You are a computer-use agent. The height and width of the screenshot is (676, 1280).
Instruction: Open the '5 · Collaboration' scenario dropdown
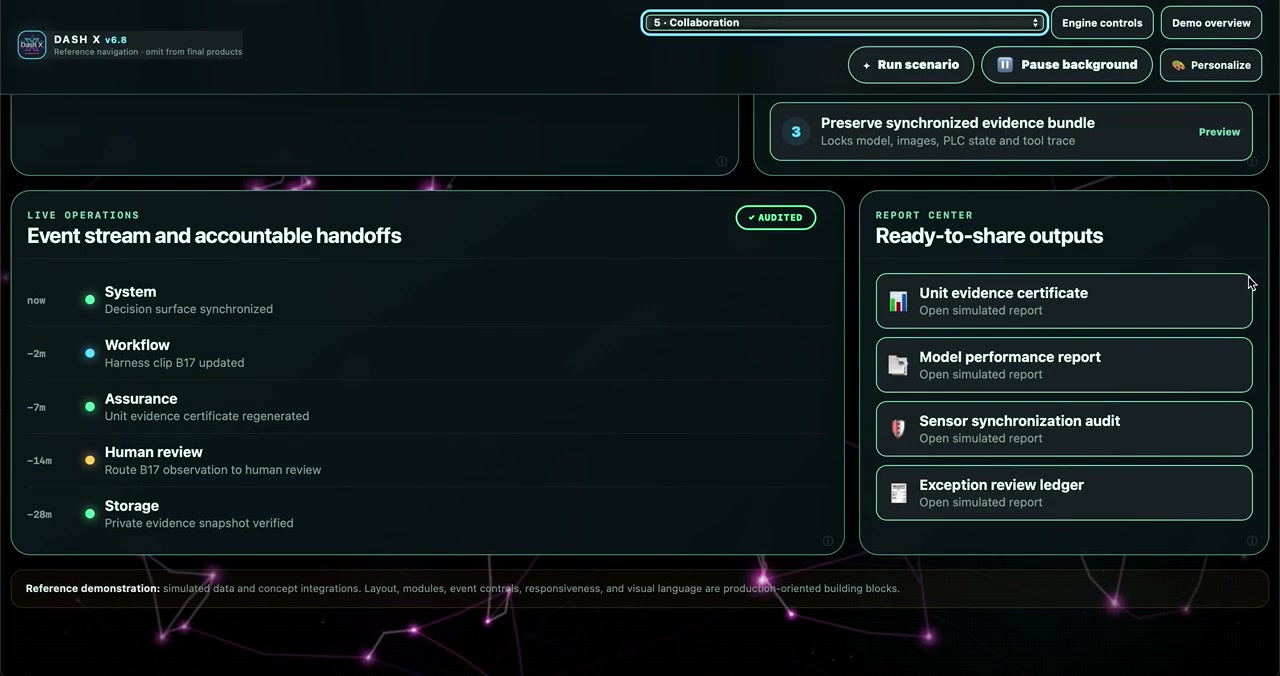coord(845,23)
